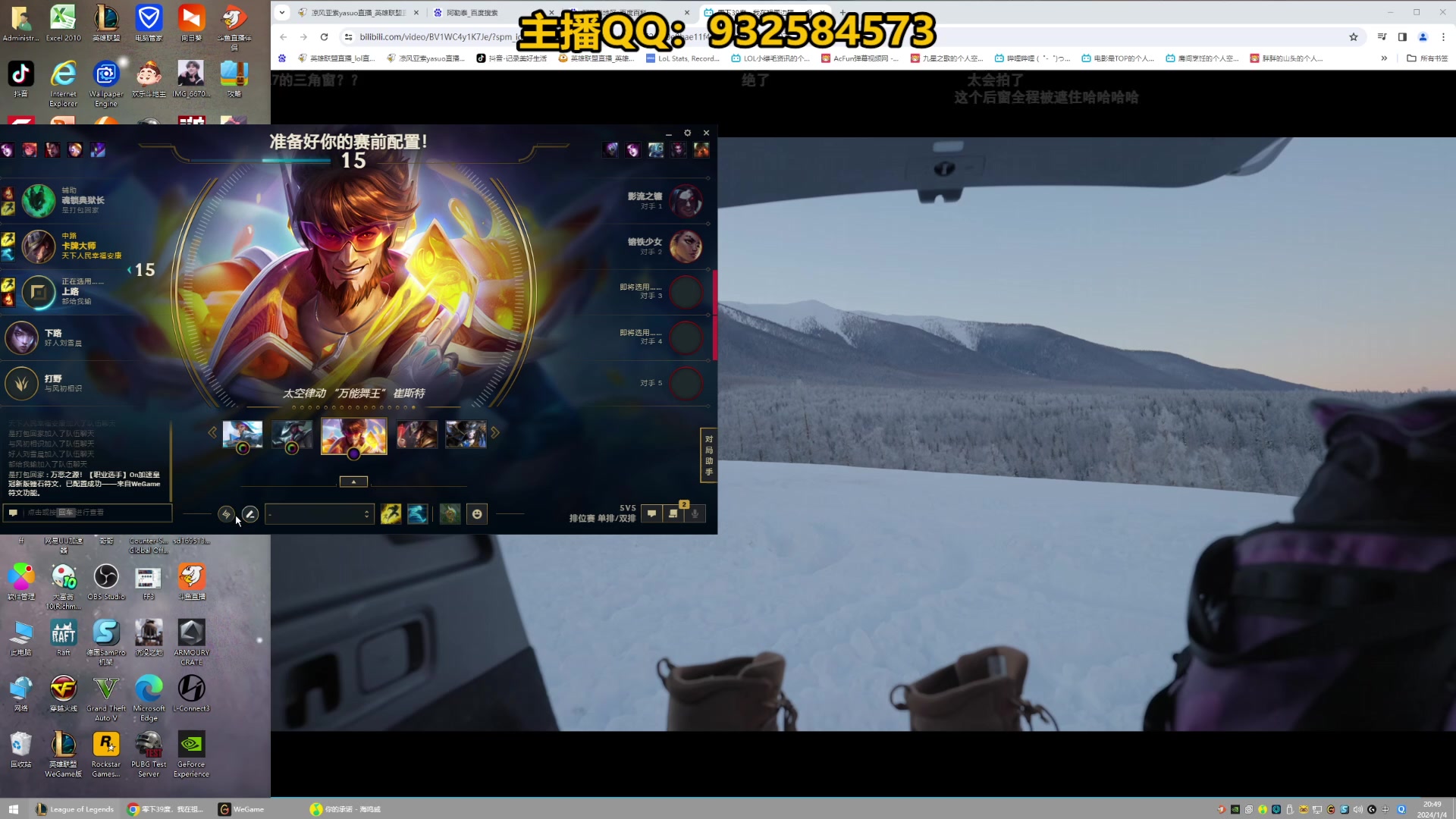
Task: Bookmark this page with star icon
Action: 1354,36
